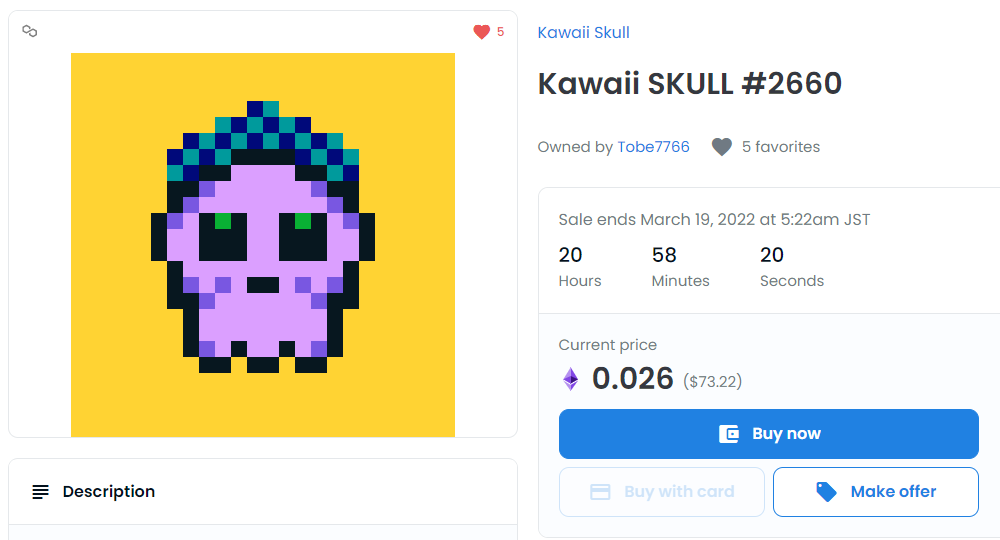Viewport: 1000px width, 540px height.
Task: Click the Make offer button
Action: tap(876, 492)
